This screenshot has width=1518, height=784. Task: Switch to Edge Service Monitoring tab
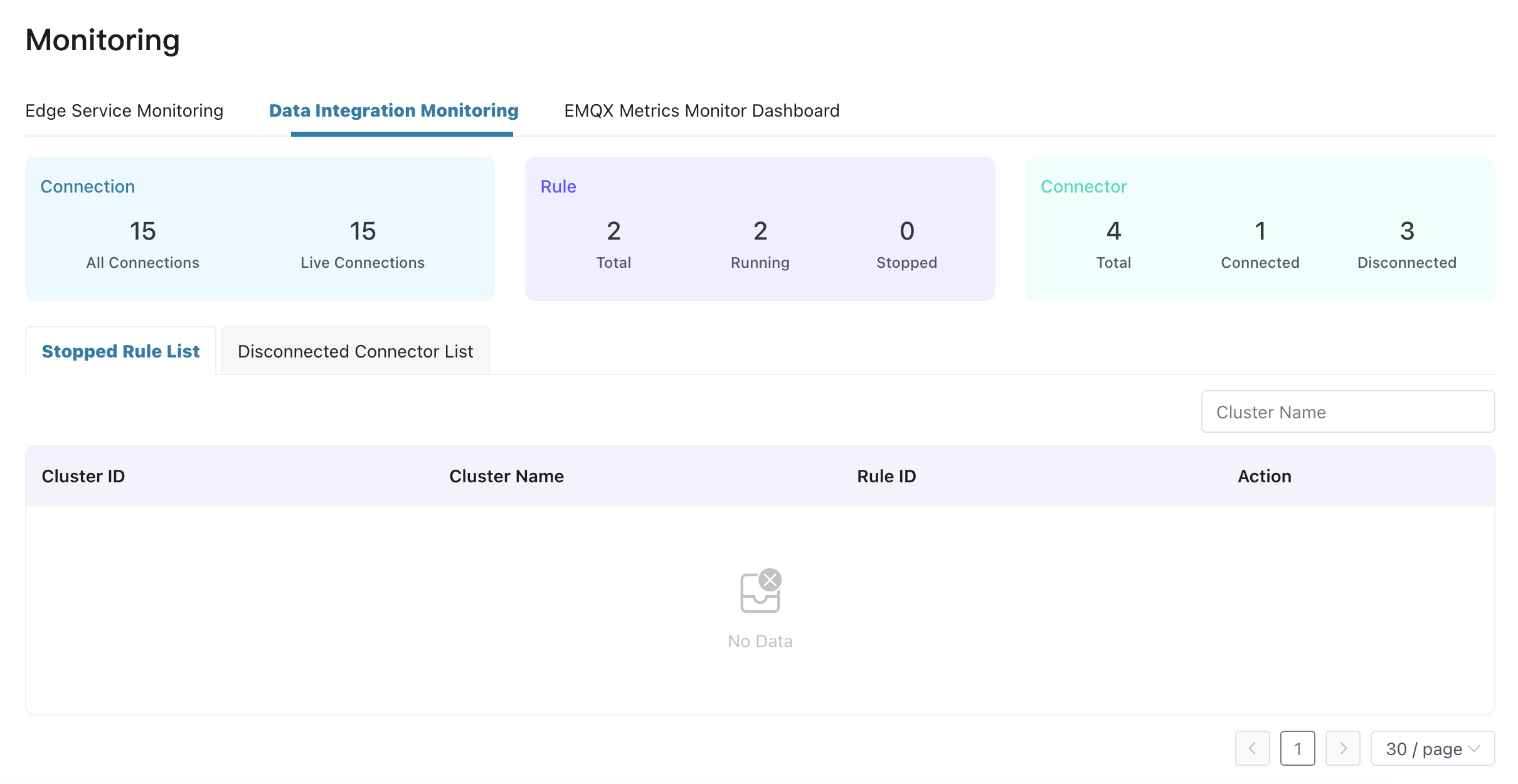point(124,110)
